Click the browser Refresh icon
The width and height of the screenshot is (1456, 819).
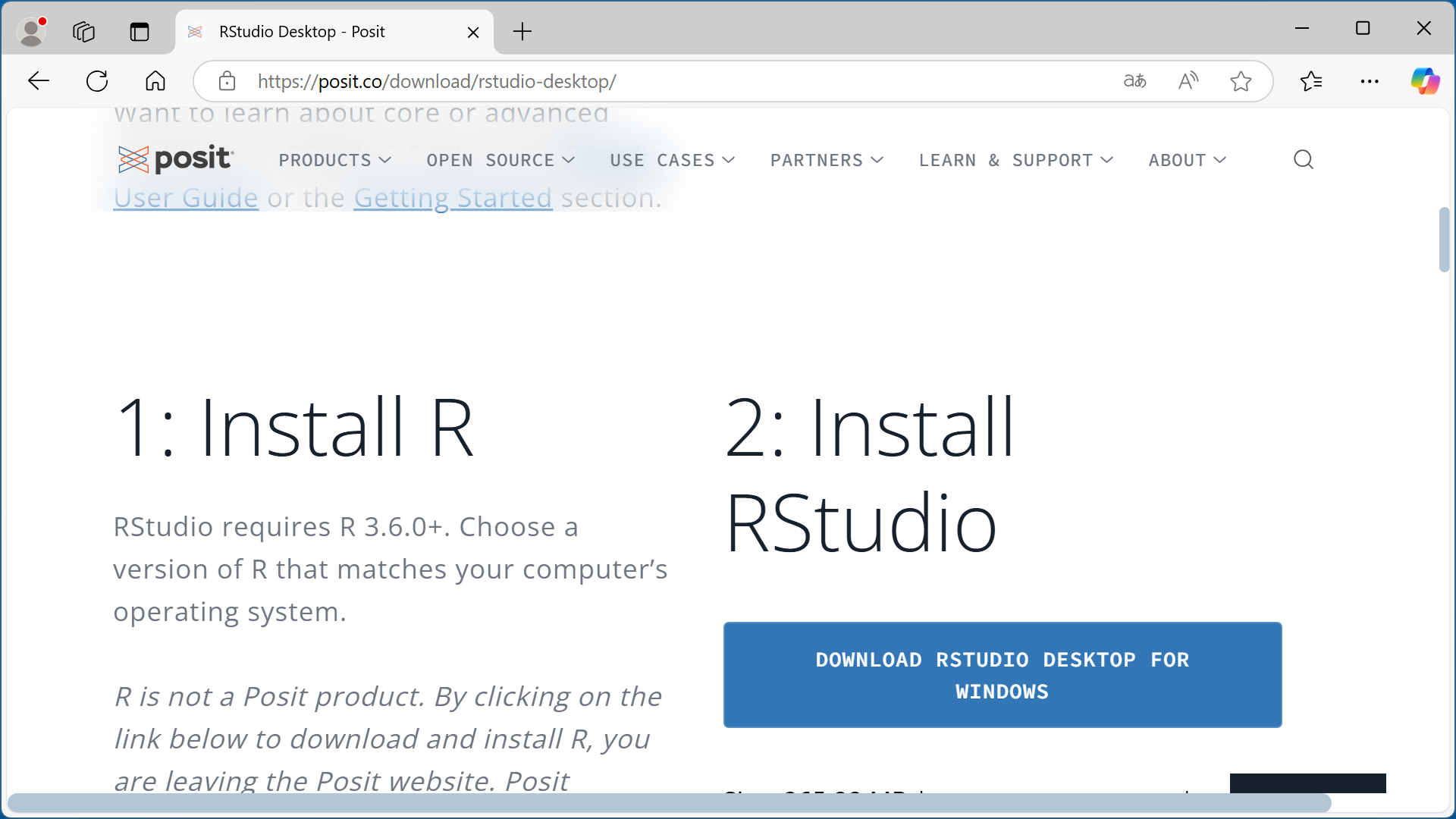coord(97,81)
